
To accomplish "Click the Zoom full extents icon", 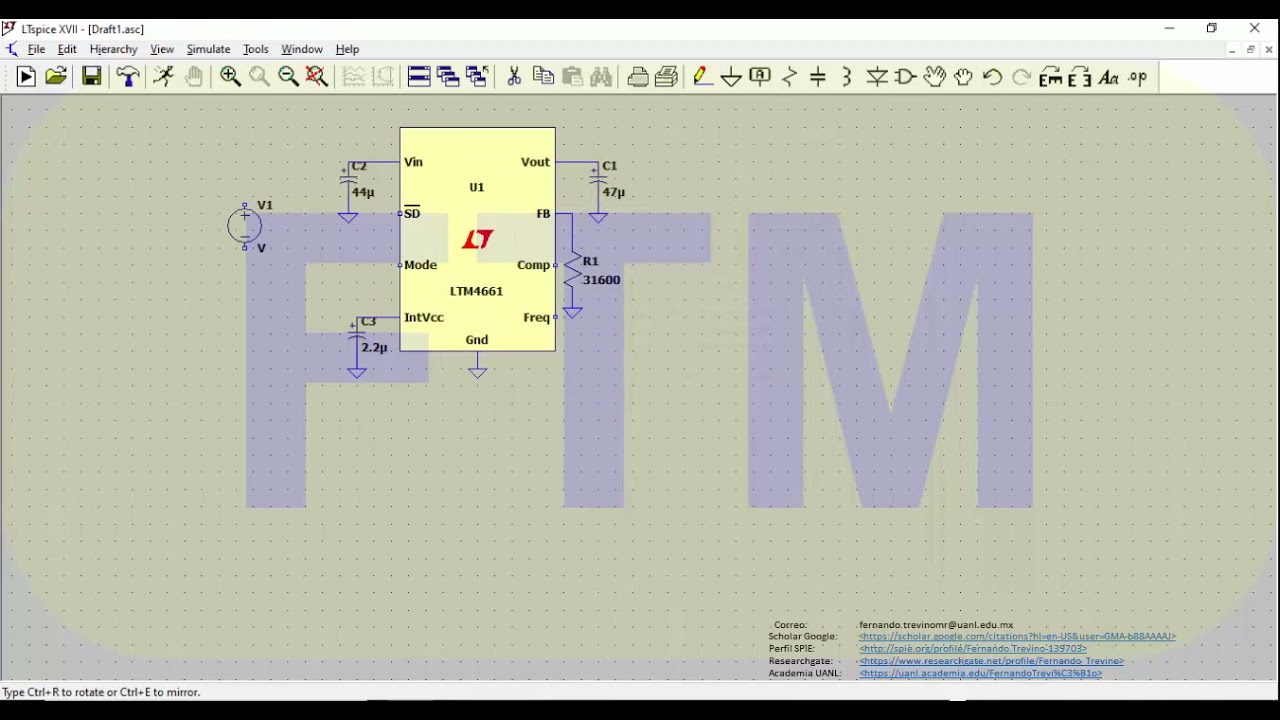I will tap(317, 77).
